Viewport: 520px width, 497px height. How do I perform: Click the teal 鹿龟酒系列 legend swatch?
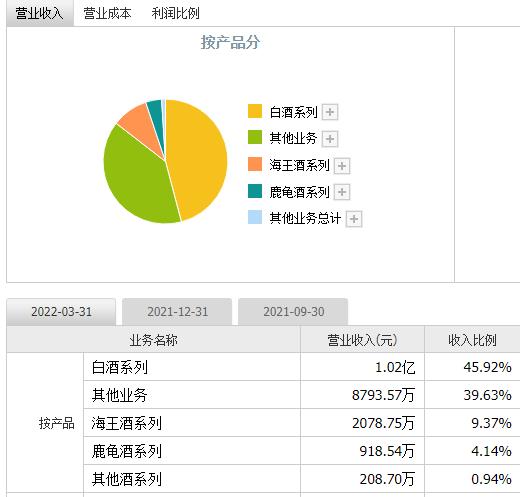tap(255, 191)
